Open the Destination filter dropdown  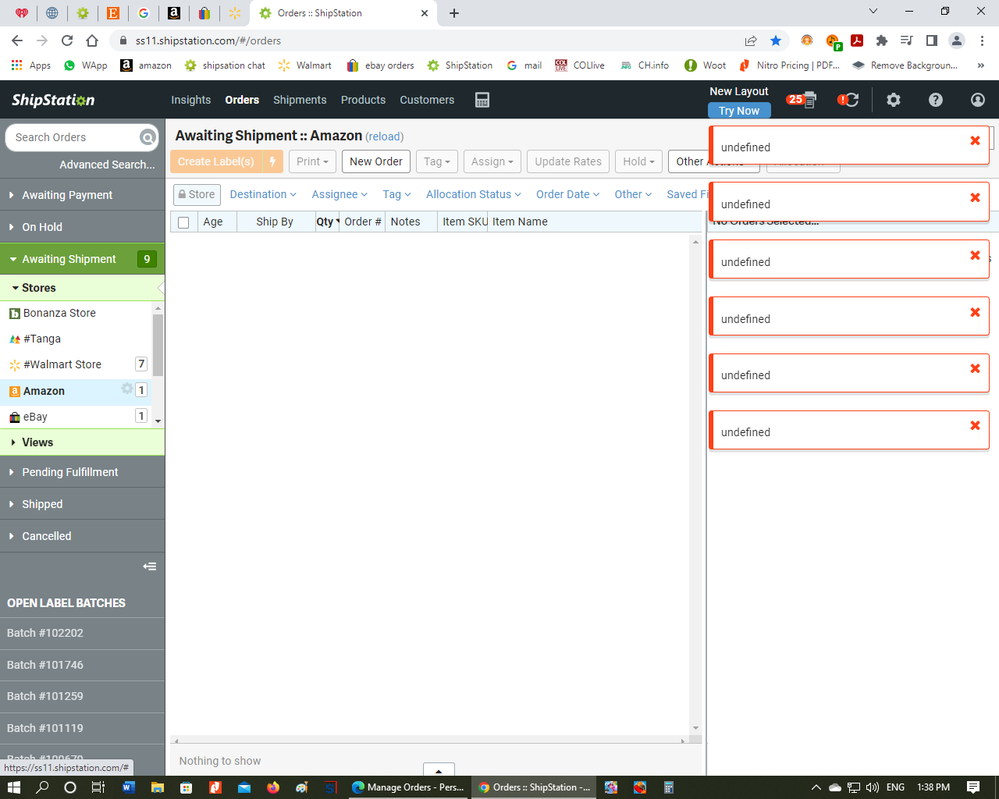click(263, 195)
